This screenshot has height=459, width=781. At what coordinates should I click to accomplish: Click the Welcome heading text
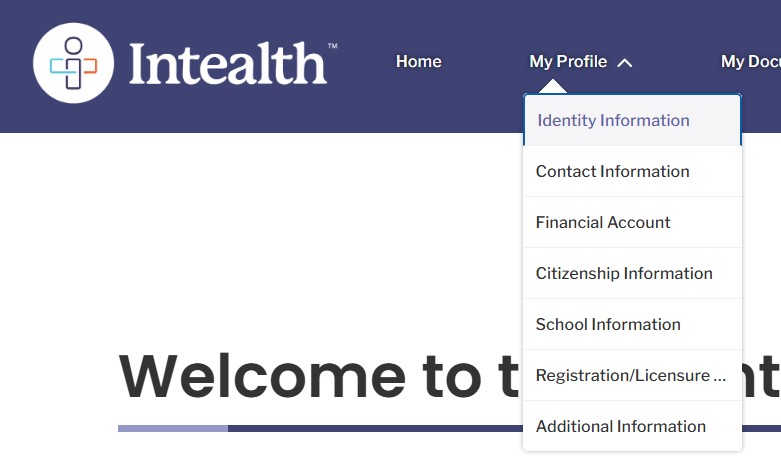pyautogui.click(x=319, y=376)
